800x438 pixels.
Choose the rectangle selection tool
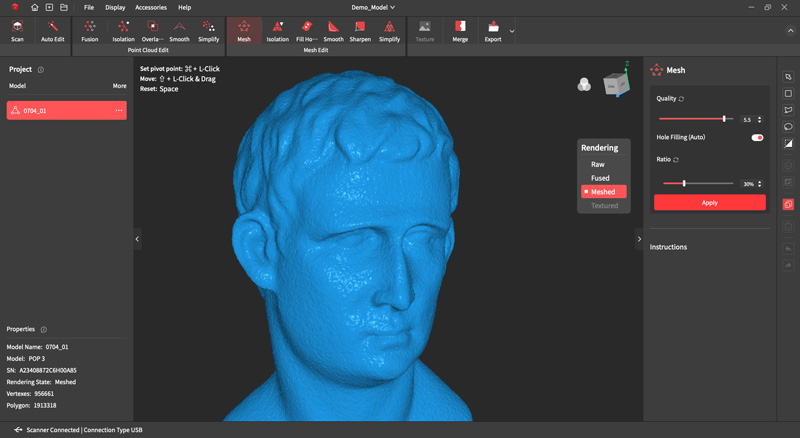click(788, 93)
